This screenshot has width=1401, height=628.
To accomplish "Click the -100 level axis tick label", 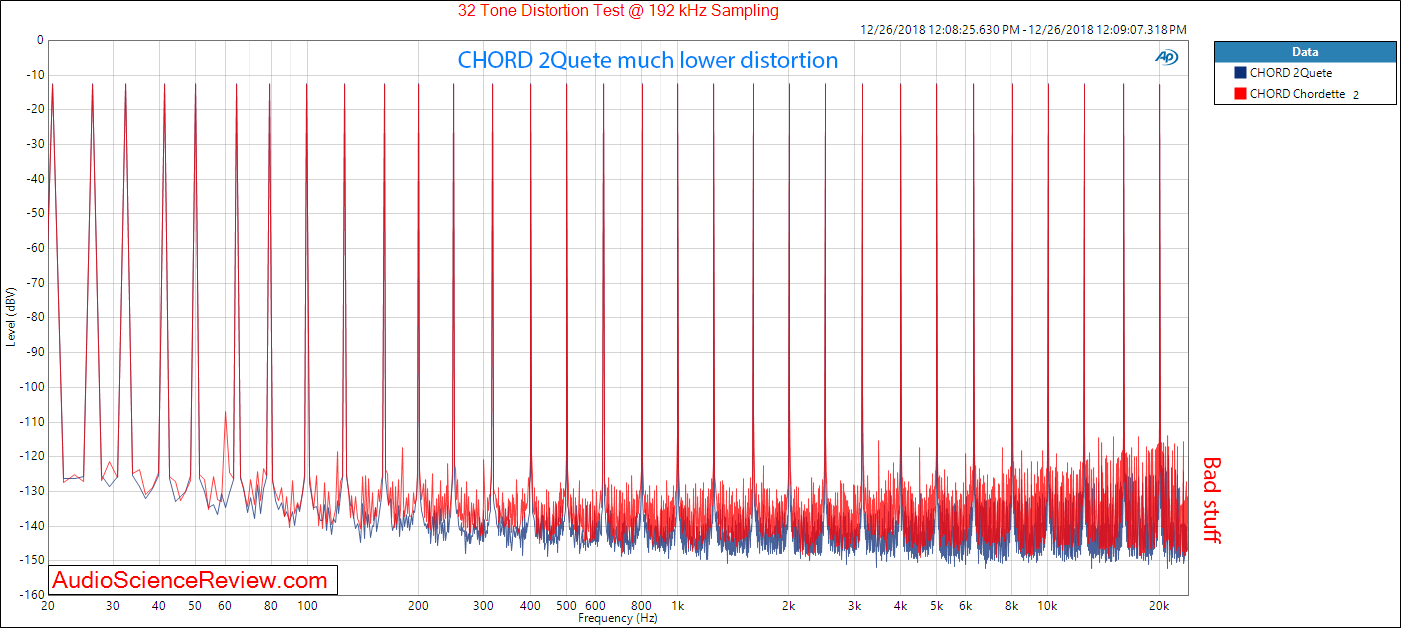I will [x=32, y=387].
